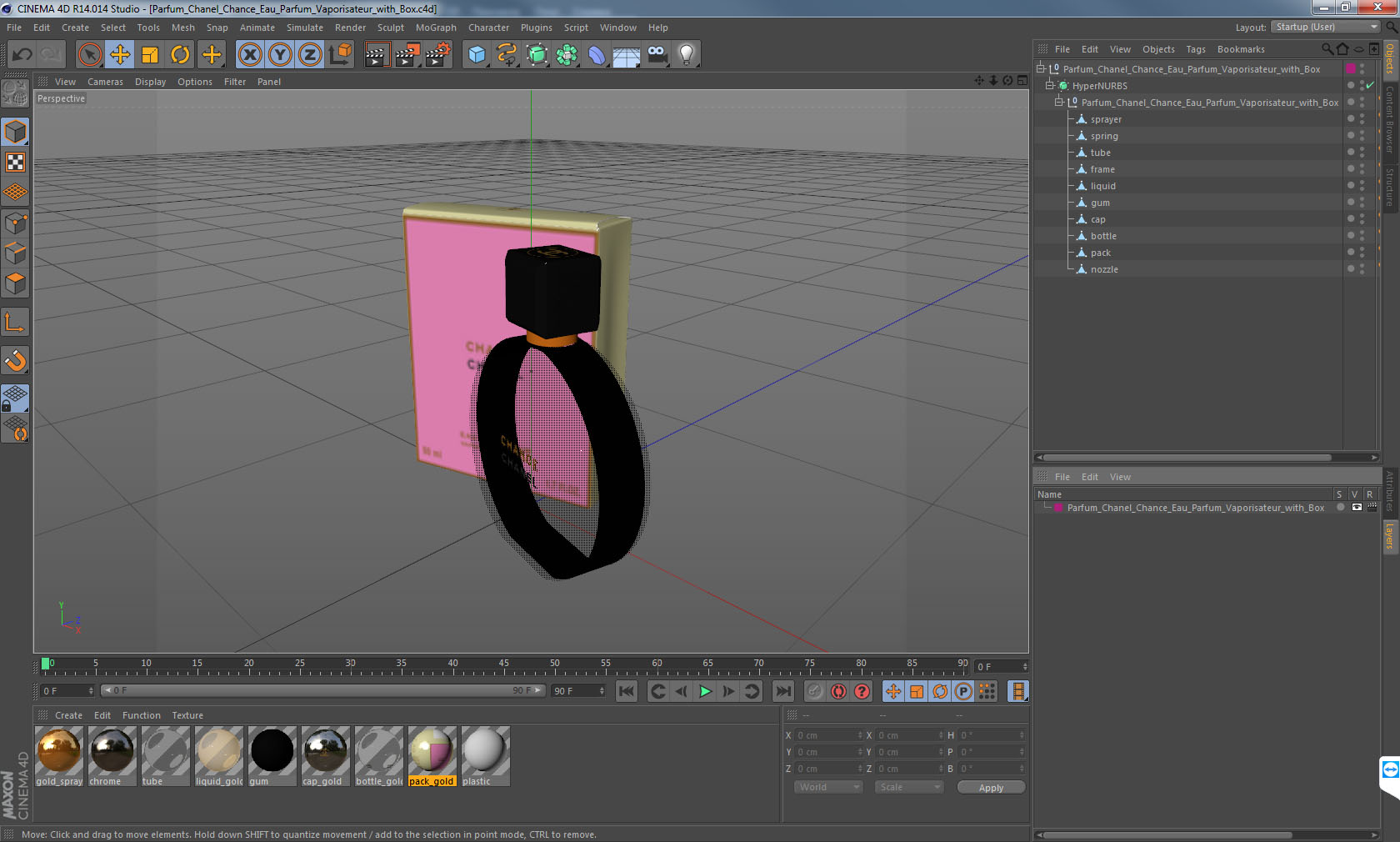Collapse the top Parfum_Chanel null object
Image resolution: width=1400 pixels, height=842 pixels.
[x=1040, y=68]
